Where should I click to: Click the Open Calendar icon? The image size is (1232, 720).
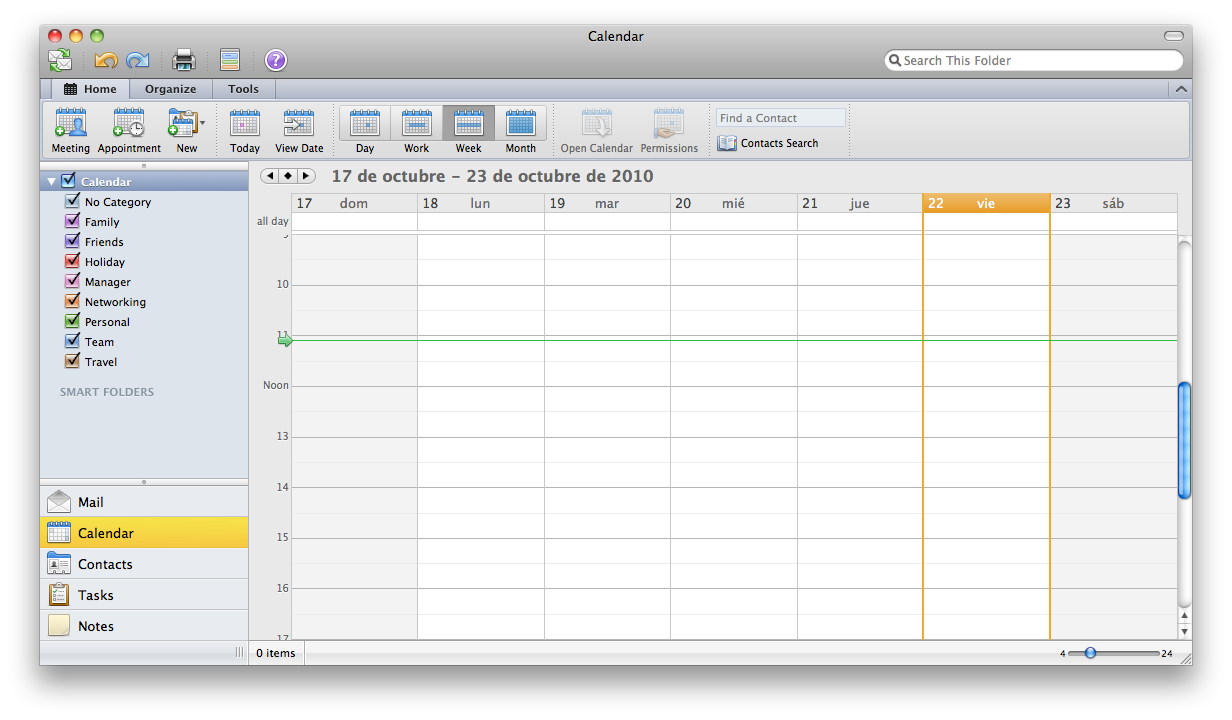tap(597, 123)
